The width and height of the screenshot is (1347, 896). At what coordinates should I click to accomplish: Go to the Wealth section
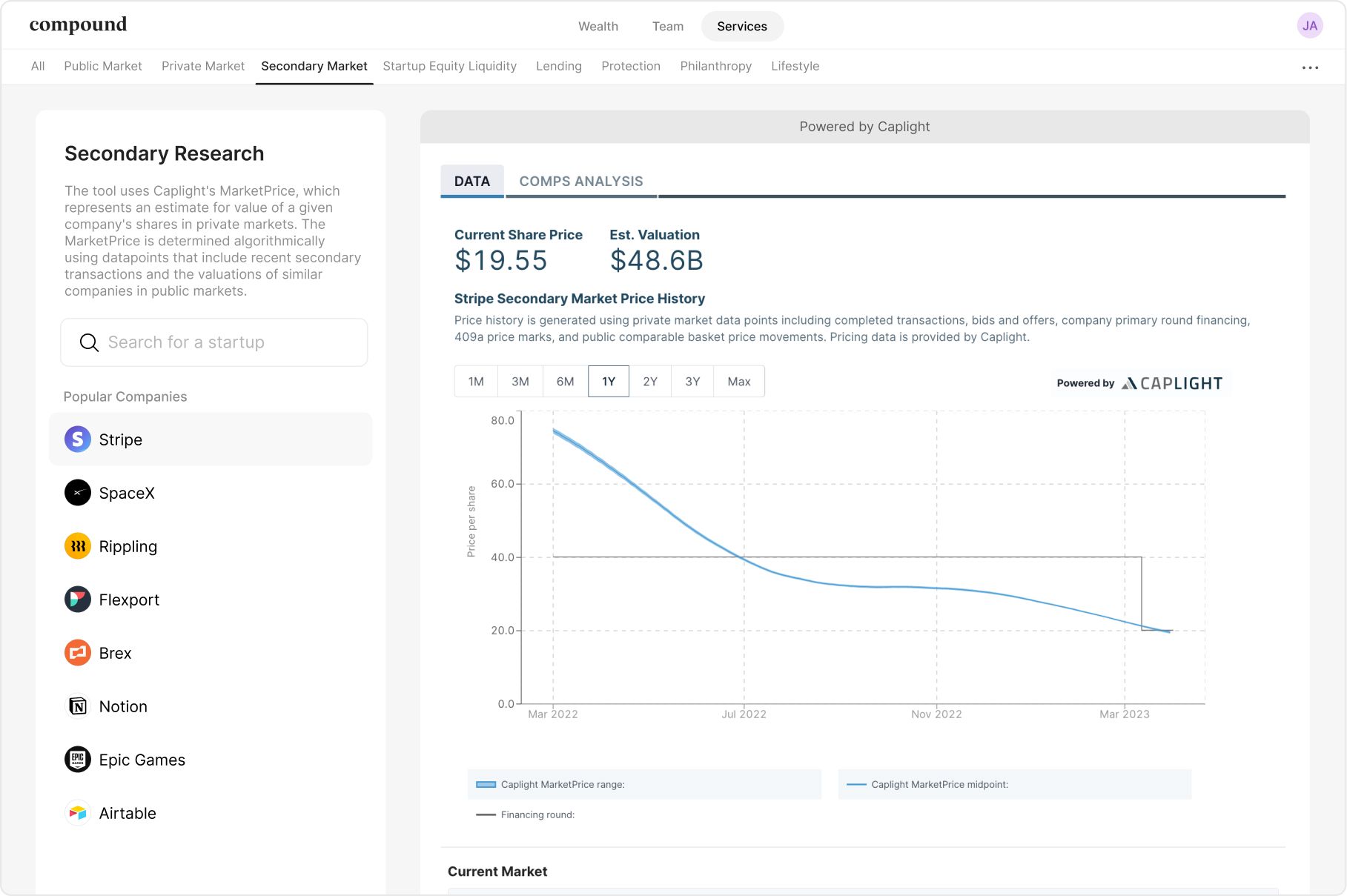coord(598,27)
